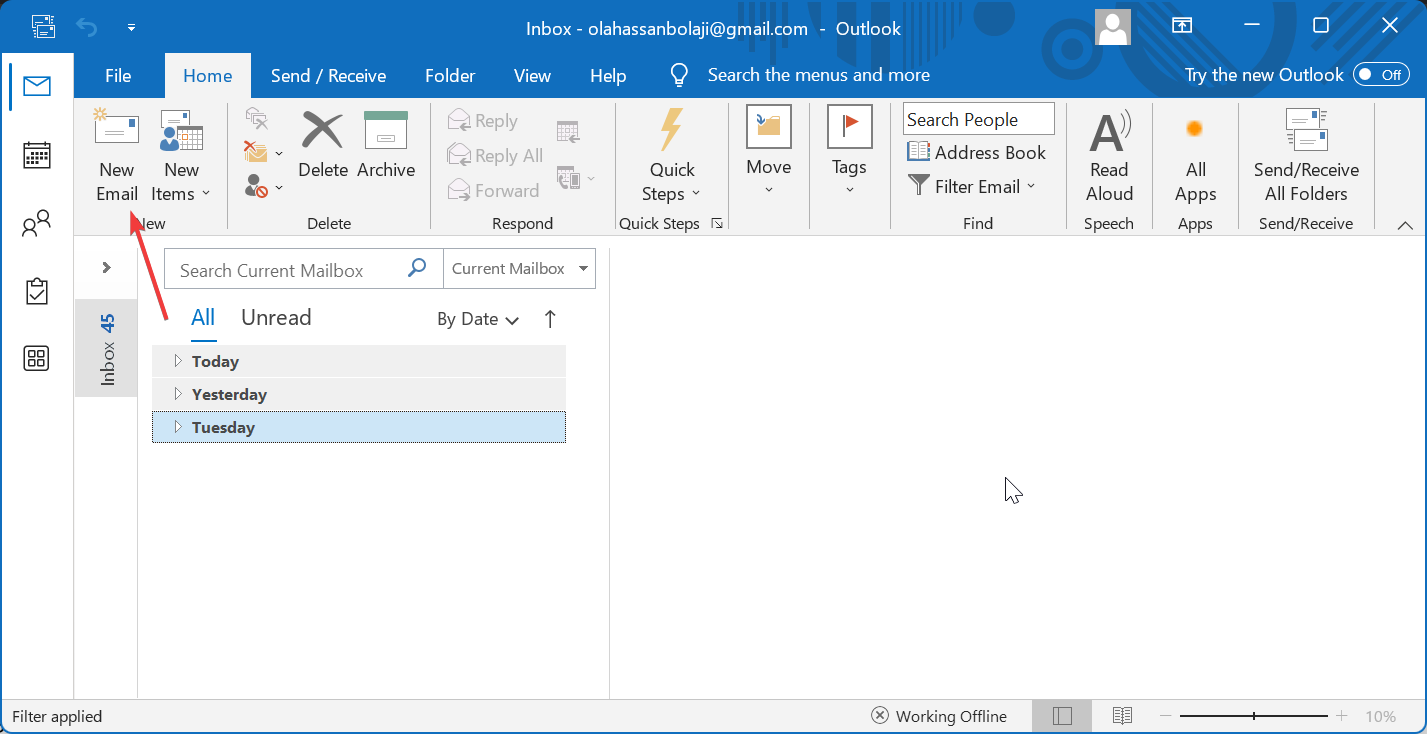Turn on the Try the new Outlook switch
This screenshot has width=1427, height=734.
coord(1380,74)
